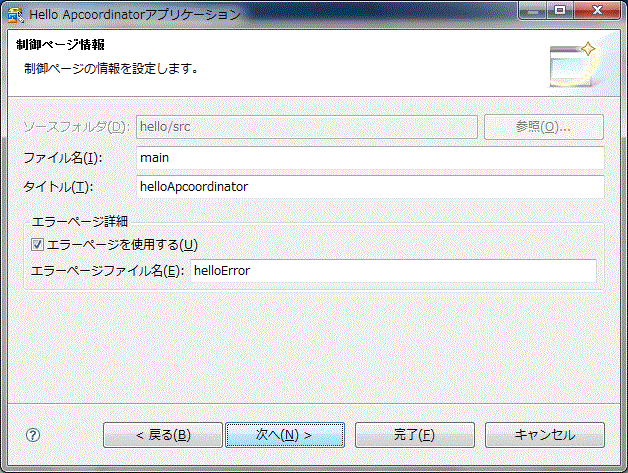The width and height of the screenshot is (628, 473).
Task: Click the エラーページファイル名(E) label
Action: coord(106,271)
